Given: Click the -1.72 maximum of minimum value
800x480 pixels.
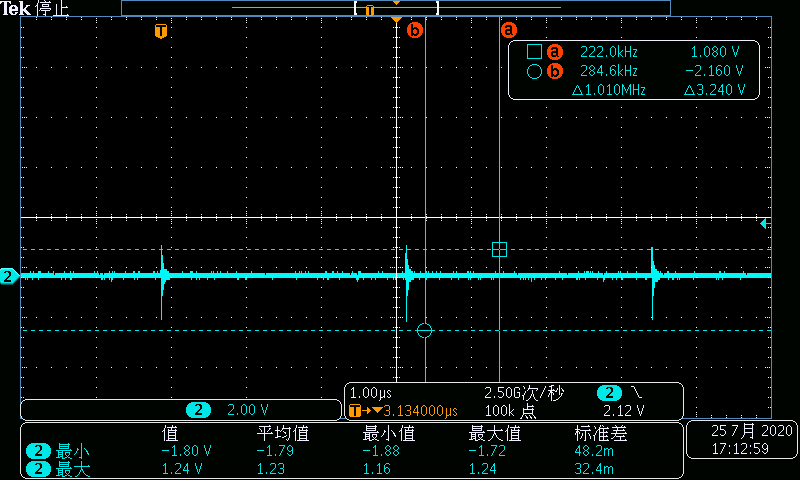Looking at the screenshot, I should coord(487,451).
